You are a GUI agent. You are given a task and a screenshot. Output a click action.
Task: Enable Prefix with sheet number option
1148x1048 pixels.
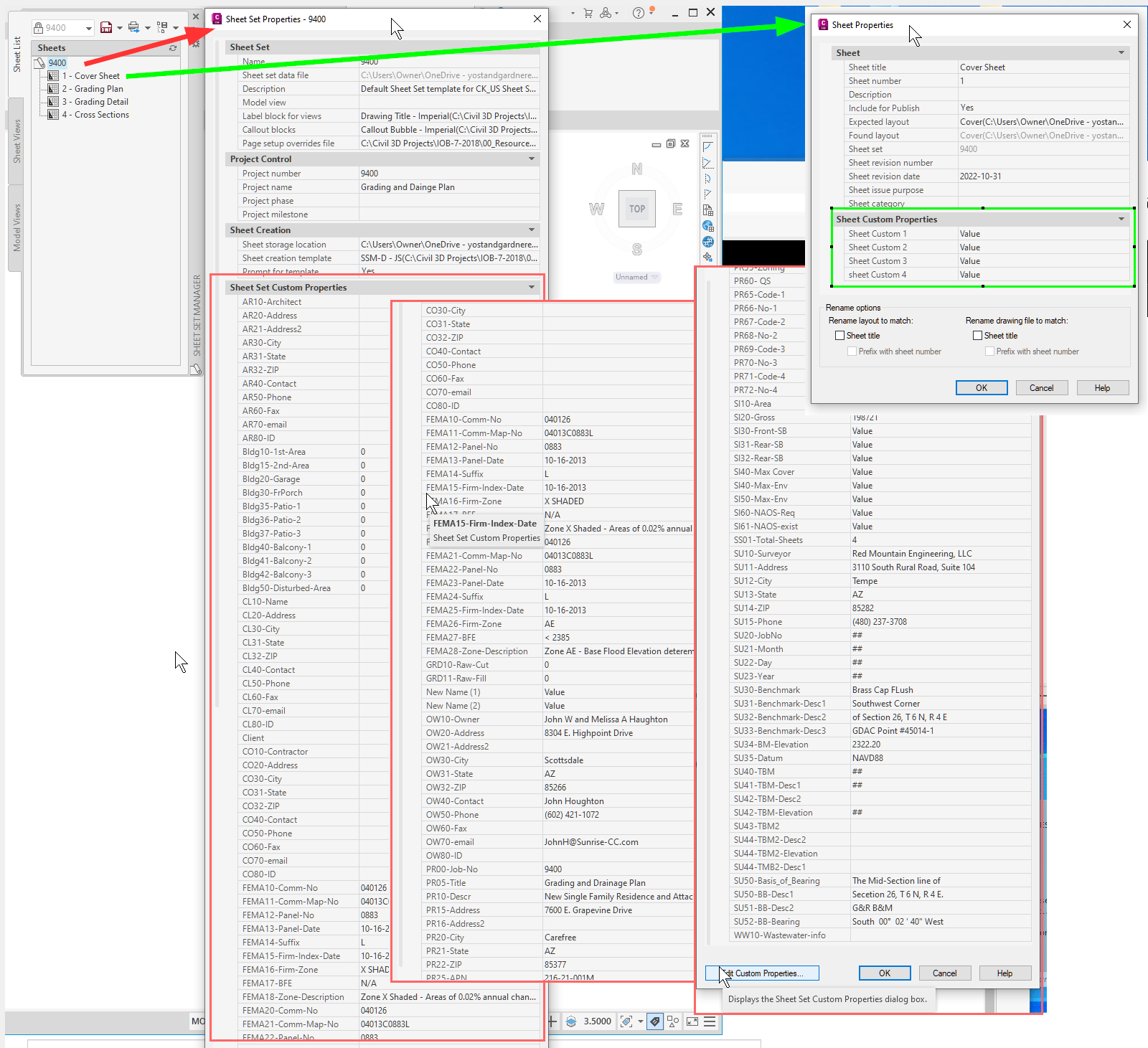pos(852,351)
